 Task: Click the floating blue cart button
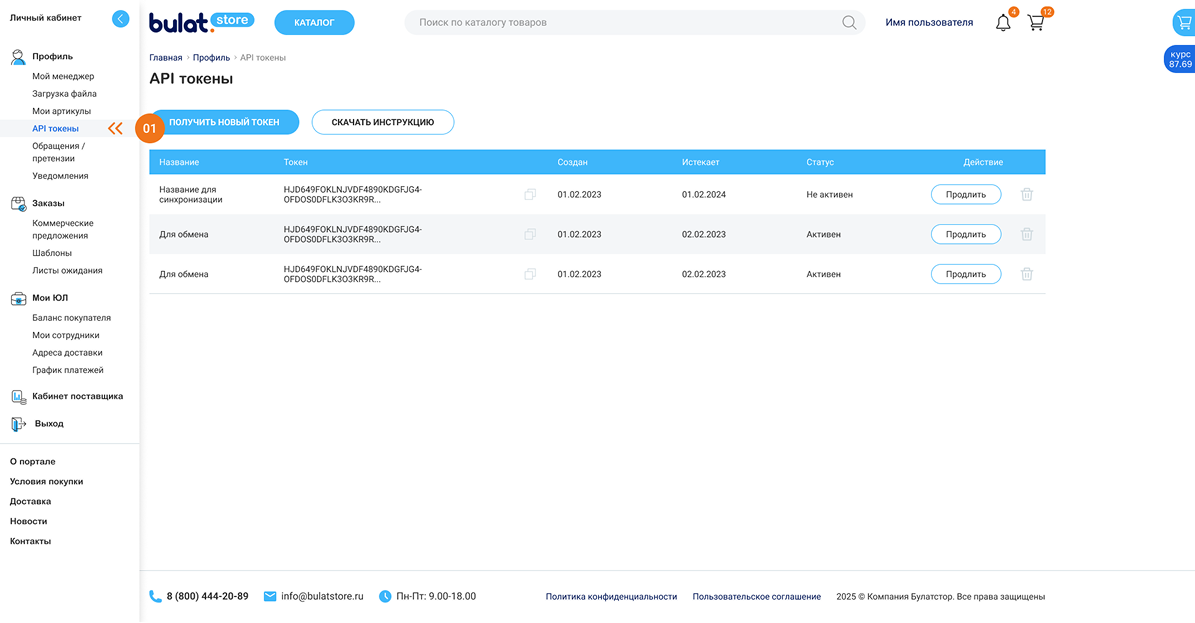click(1182, 22)
